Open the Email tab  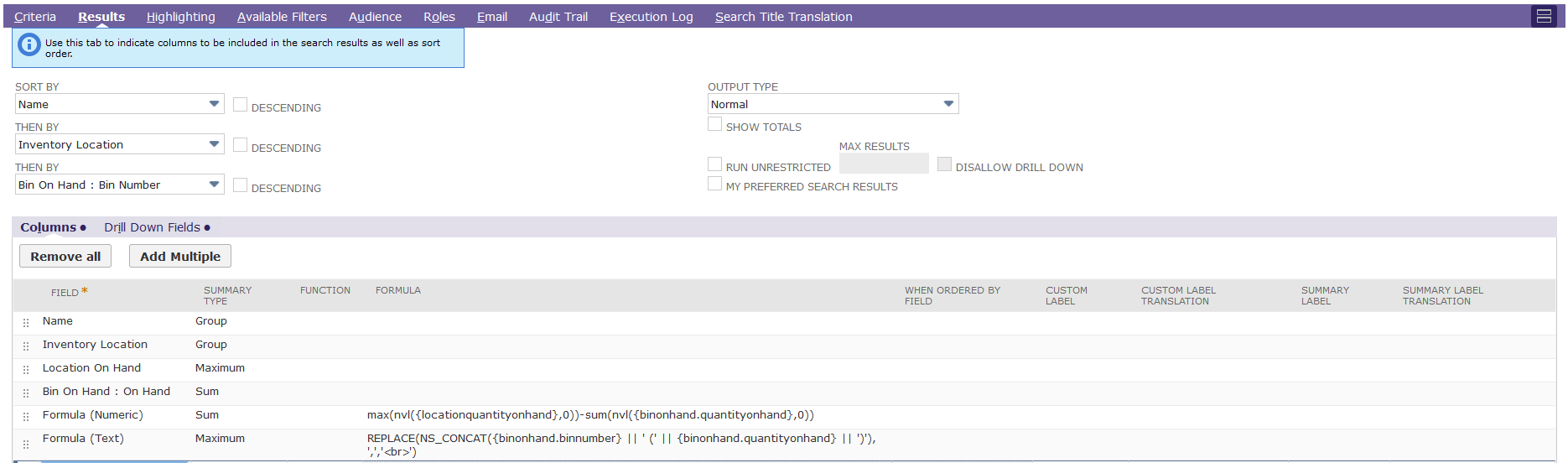click(492, 17)
